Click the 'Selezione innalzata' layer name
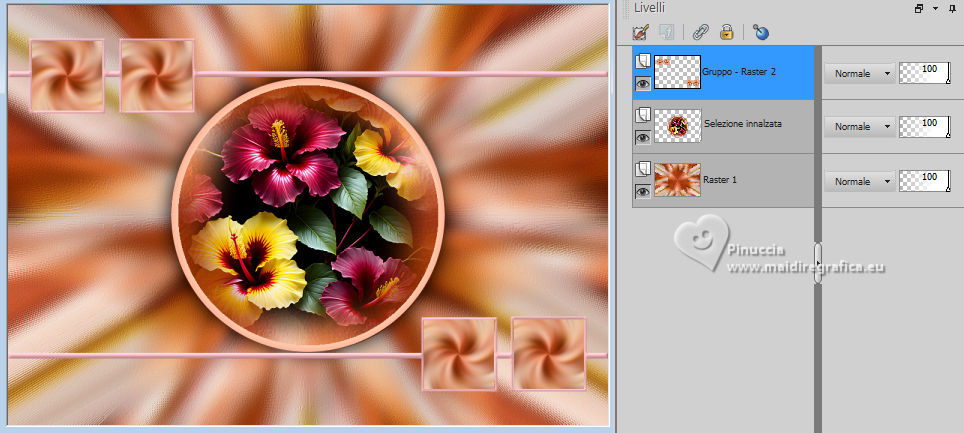This screenshot has width=964, height=433. tap(743, 124)
